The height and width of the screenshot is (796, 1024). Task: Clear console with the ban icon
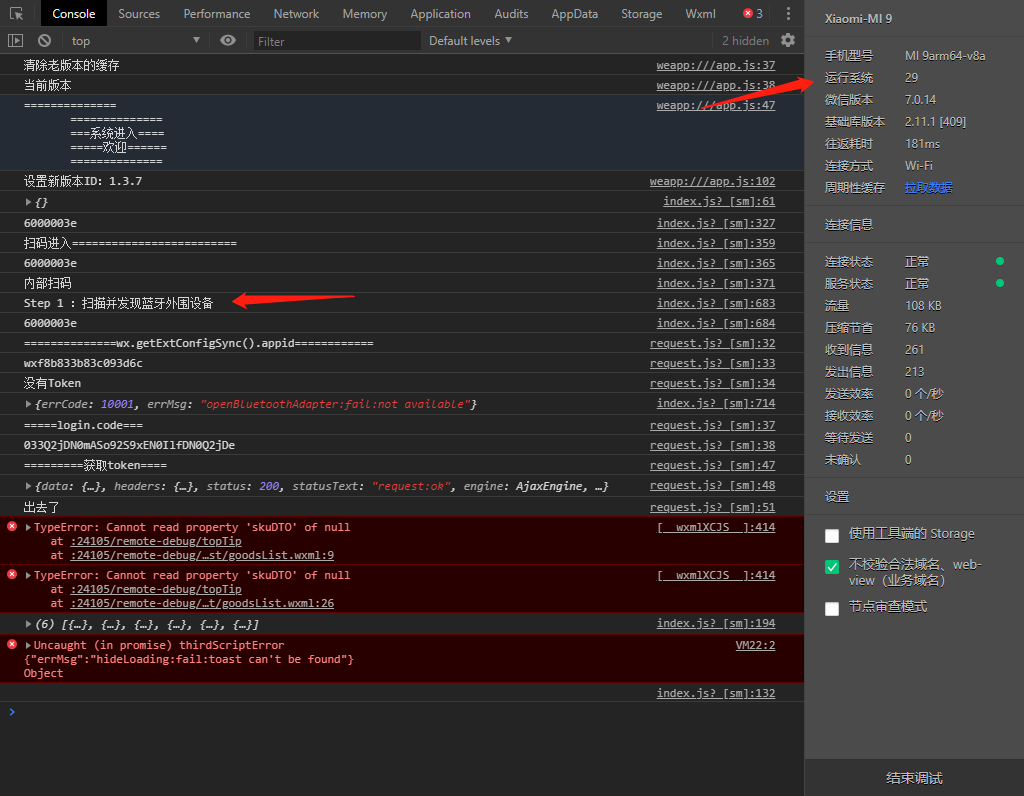click(x=44, y=40)
